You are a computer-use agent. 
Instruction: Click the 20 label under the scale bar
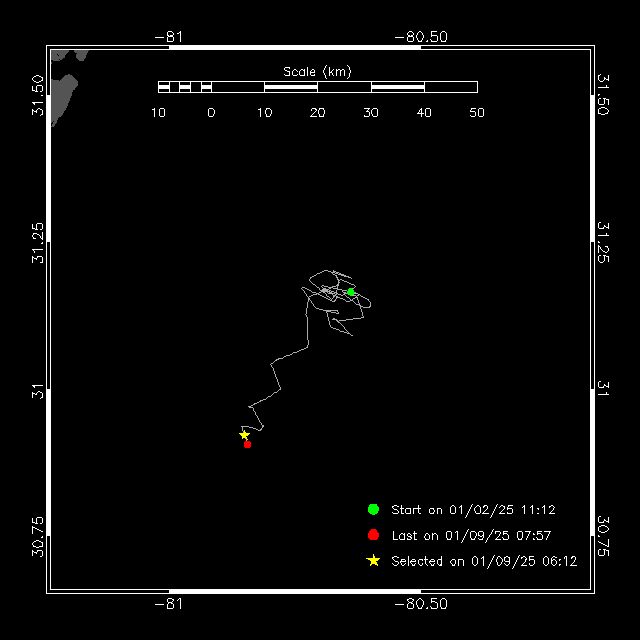[317, 113]
